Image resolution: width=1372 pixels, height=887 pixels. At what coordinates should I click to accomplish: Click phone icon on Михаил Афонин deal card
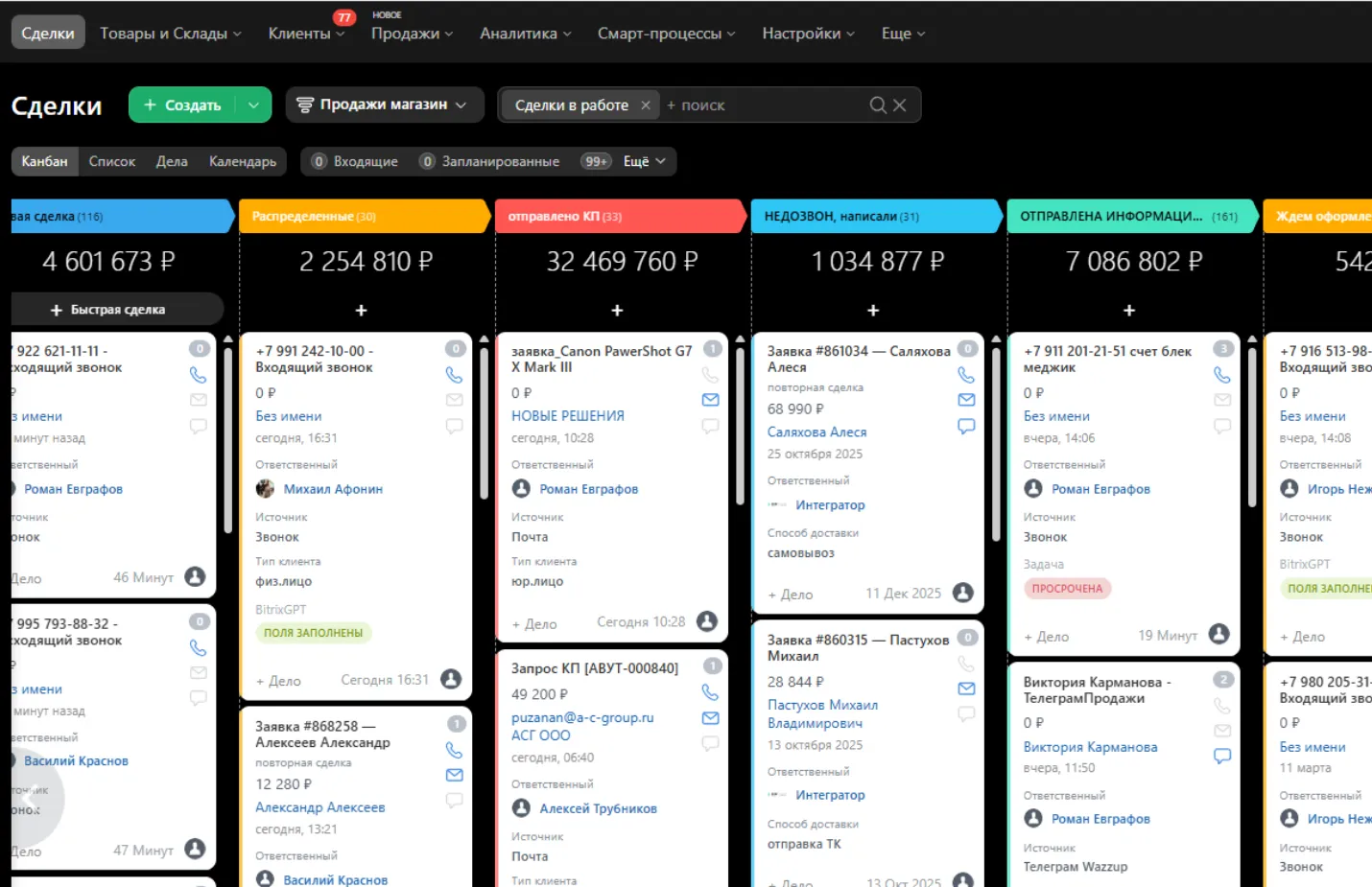pyautogui.click(x=454, y=375)
